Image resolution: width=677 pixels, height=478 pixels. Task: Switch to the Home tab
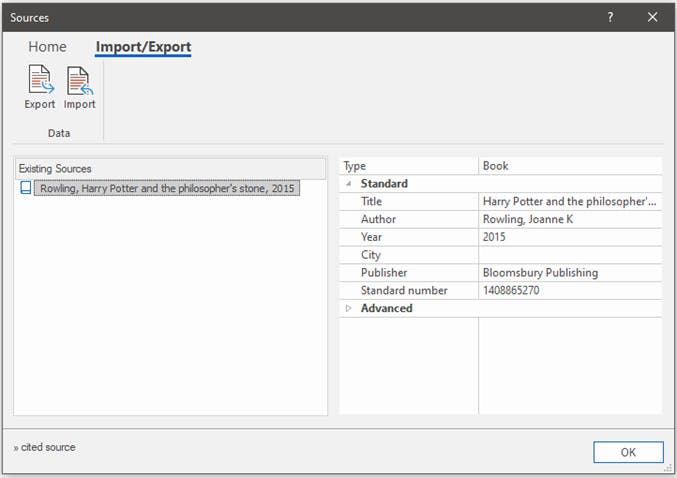(47, 47)
